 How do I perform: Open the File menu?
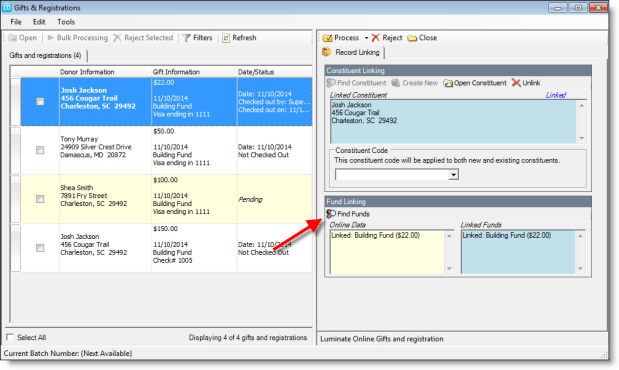[x=16, y=22]
